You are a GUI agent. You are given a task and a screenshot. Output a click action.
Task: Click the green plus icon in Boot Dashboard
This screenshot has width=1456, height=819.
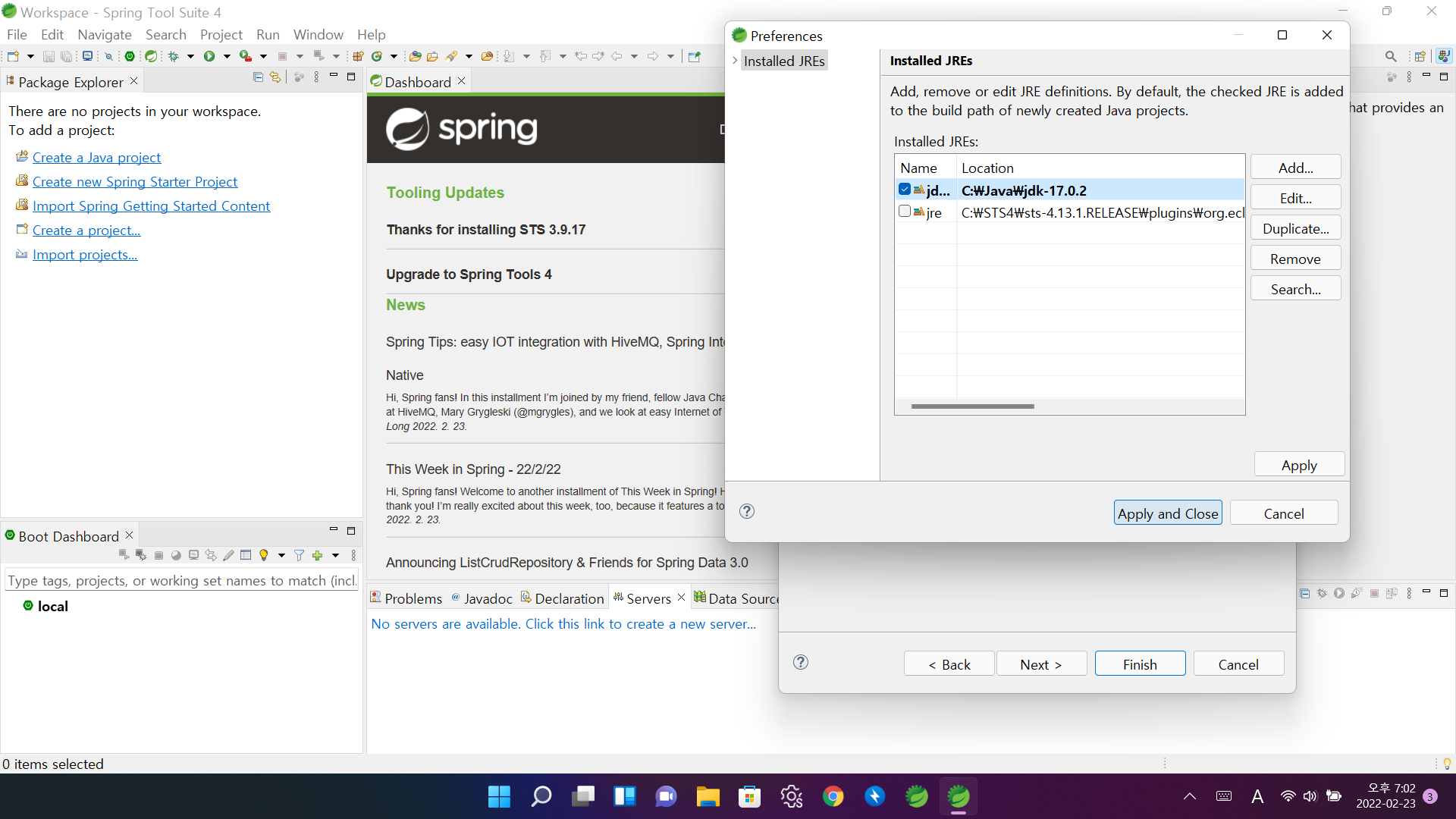coord(317,556)
